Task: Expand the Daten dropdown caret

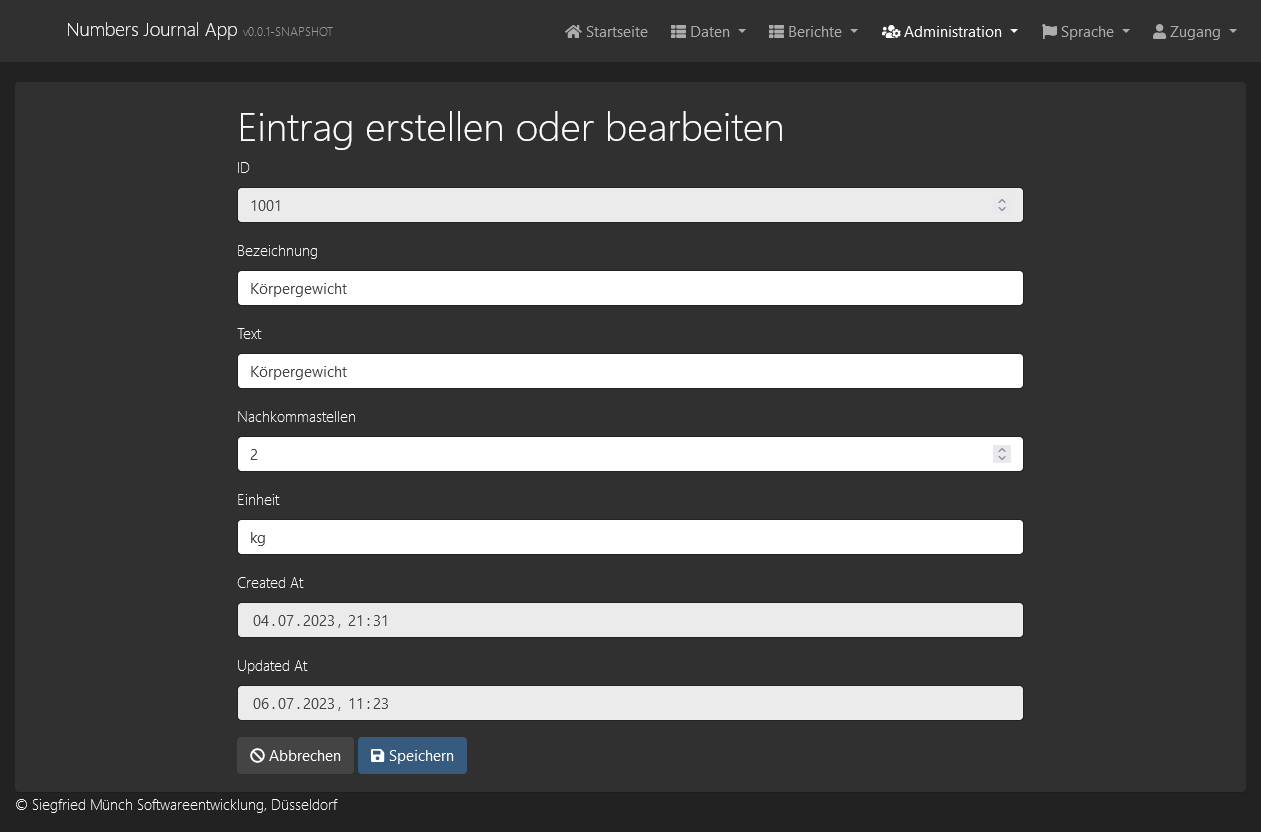Action: [742, 32]
